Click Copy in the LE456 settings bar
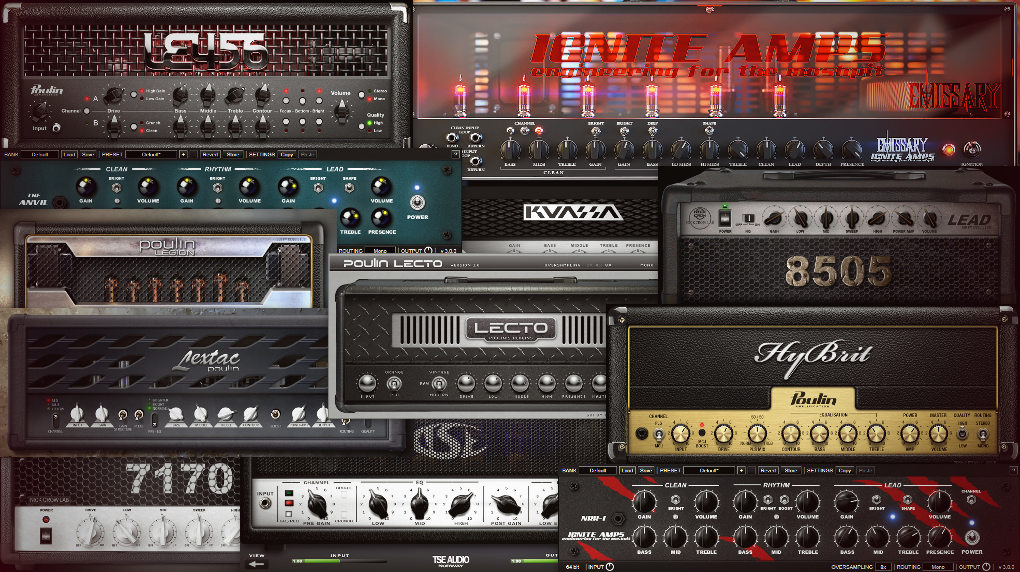Viewport: 1020px width, 572px height. point(287,154)
